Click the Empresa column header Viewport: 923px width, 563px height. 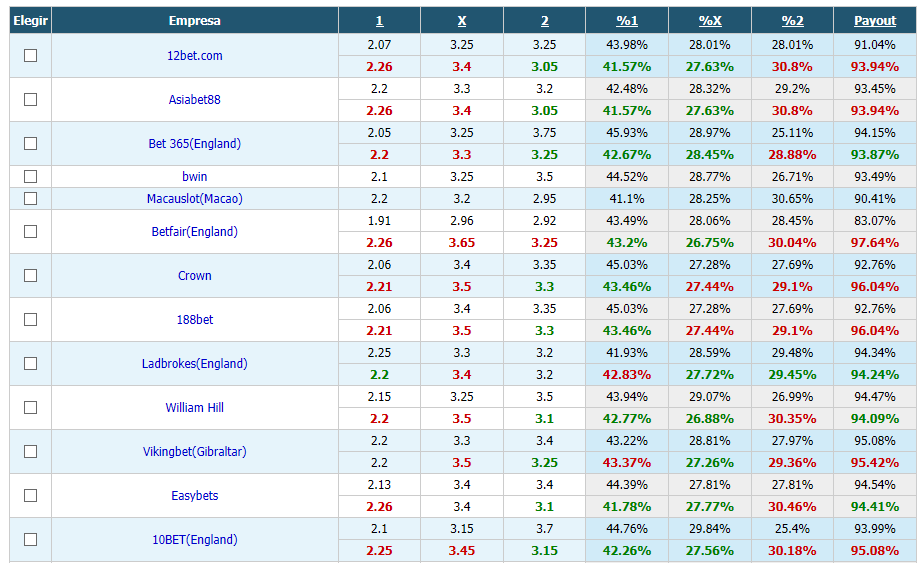(195, 21)
